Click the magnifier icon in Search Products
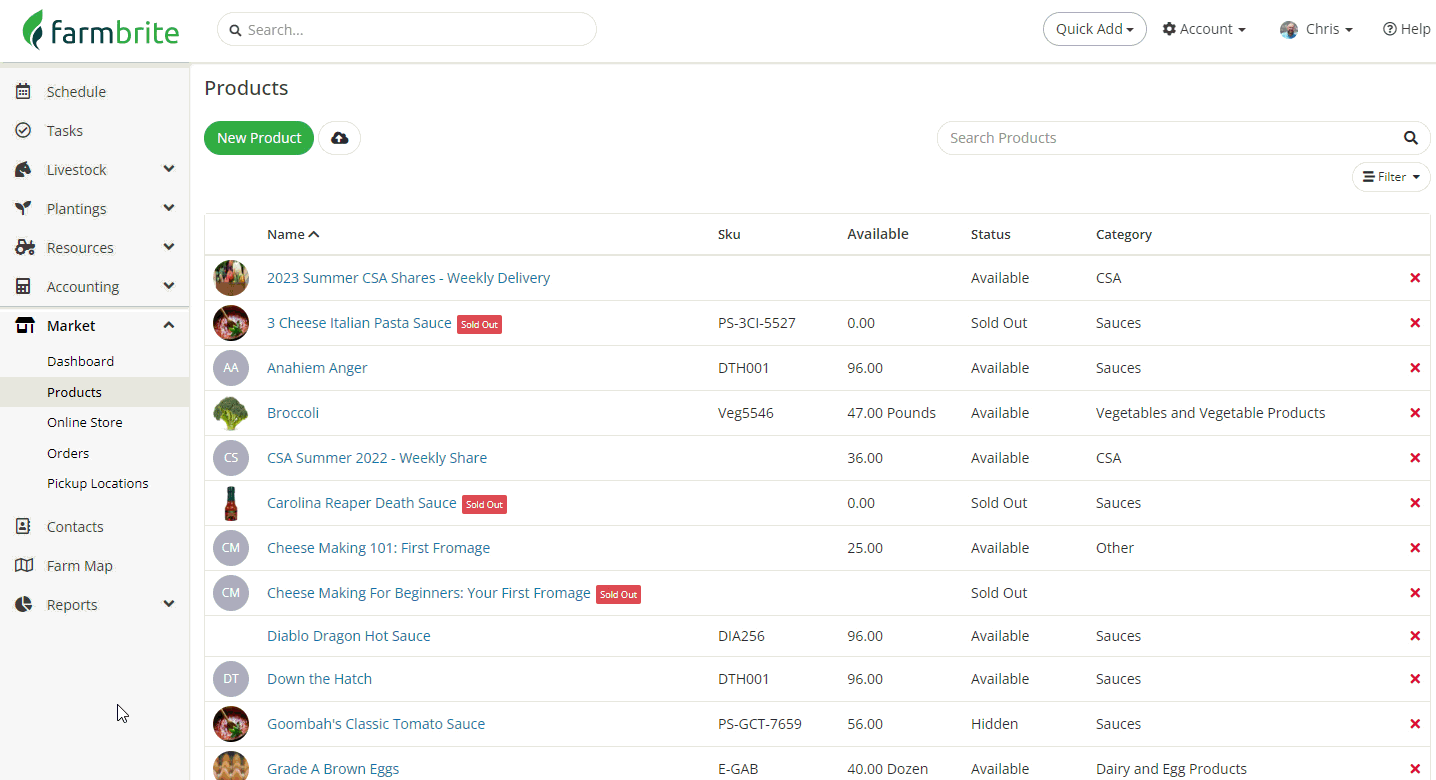Image resolution: width=1436 pixels, height=780 pixels. pos(1410,138)
